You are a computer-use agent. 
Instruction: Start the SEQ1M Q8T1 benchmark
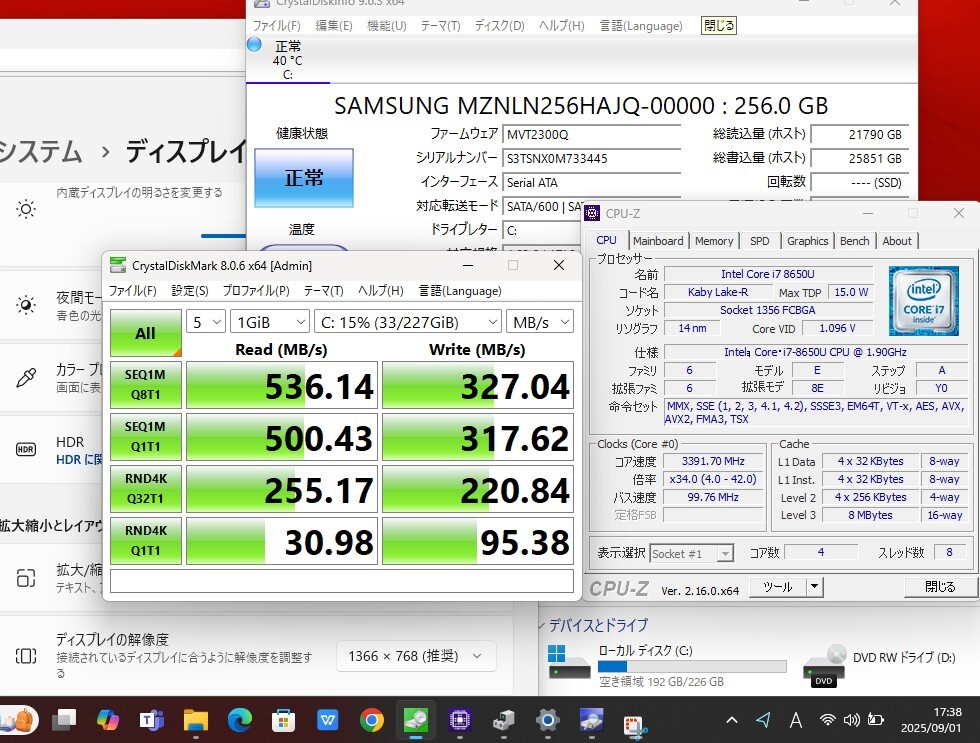(145, 386)
